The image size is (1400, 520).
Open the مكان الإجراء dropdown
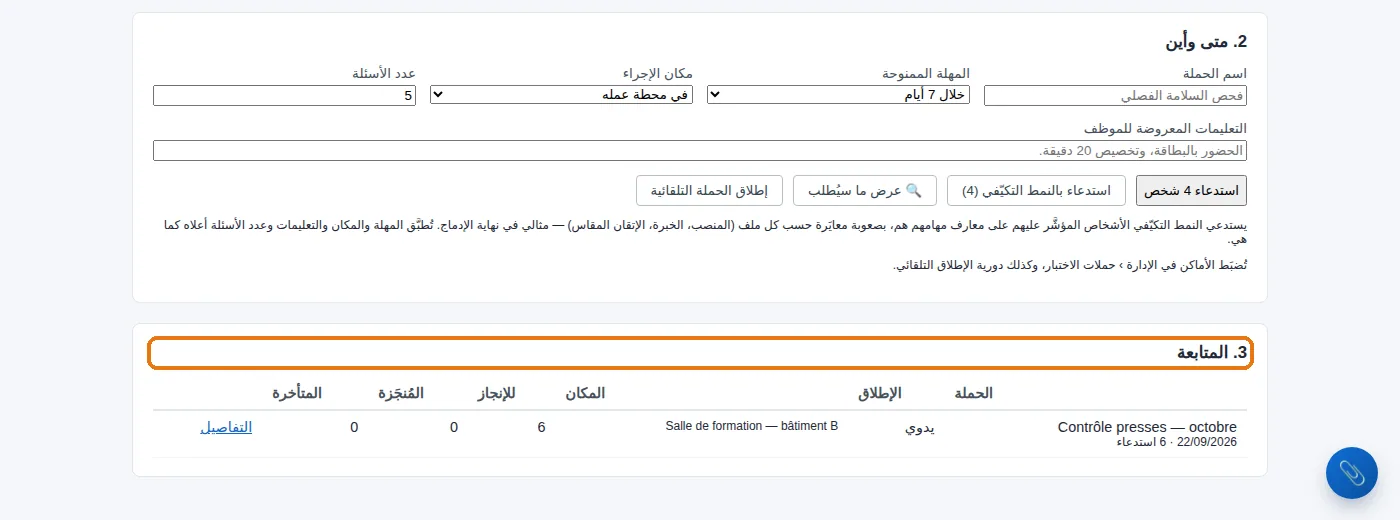click(x=561, y=95)
